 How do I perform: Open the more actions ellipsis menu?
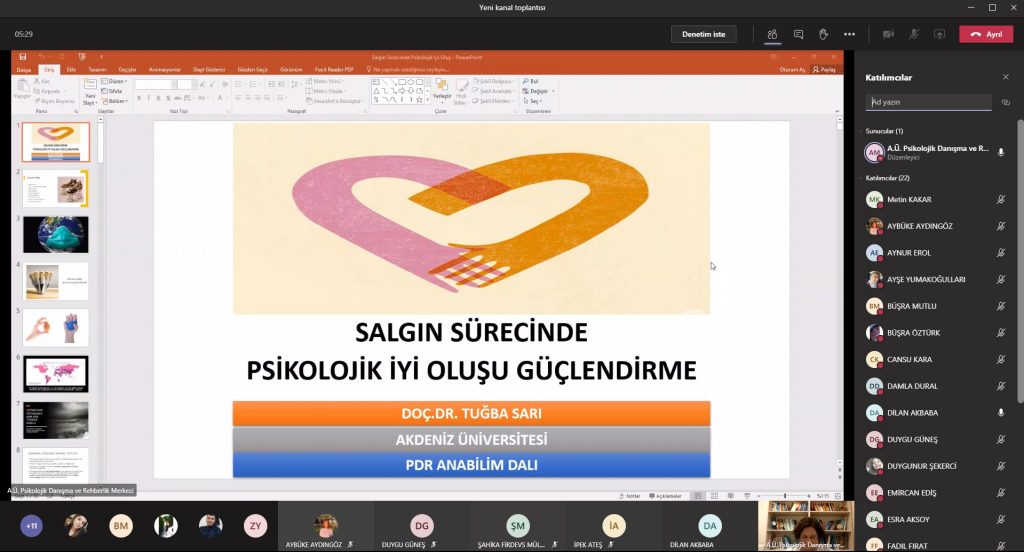(x=849, y=35)
